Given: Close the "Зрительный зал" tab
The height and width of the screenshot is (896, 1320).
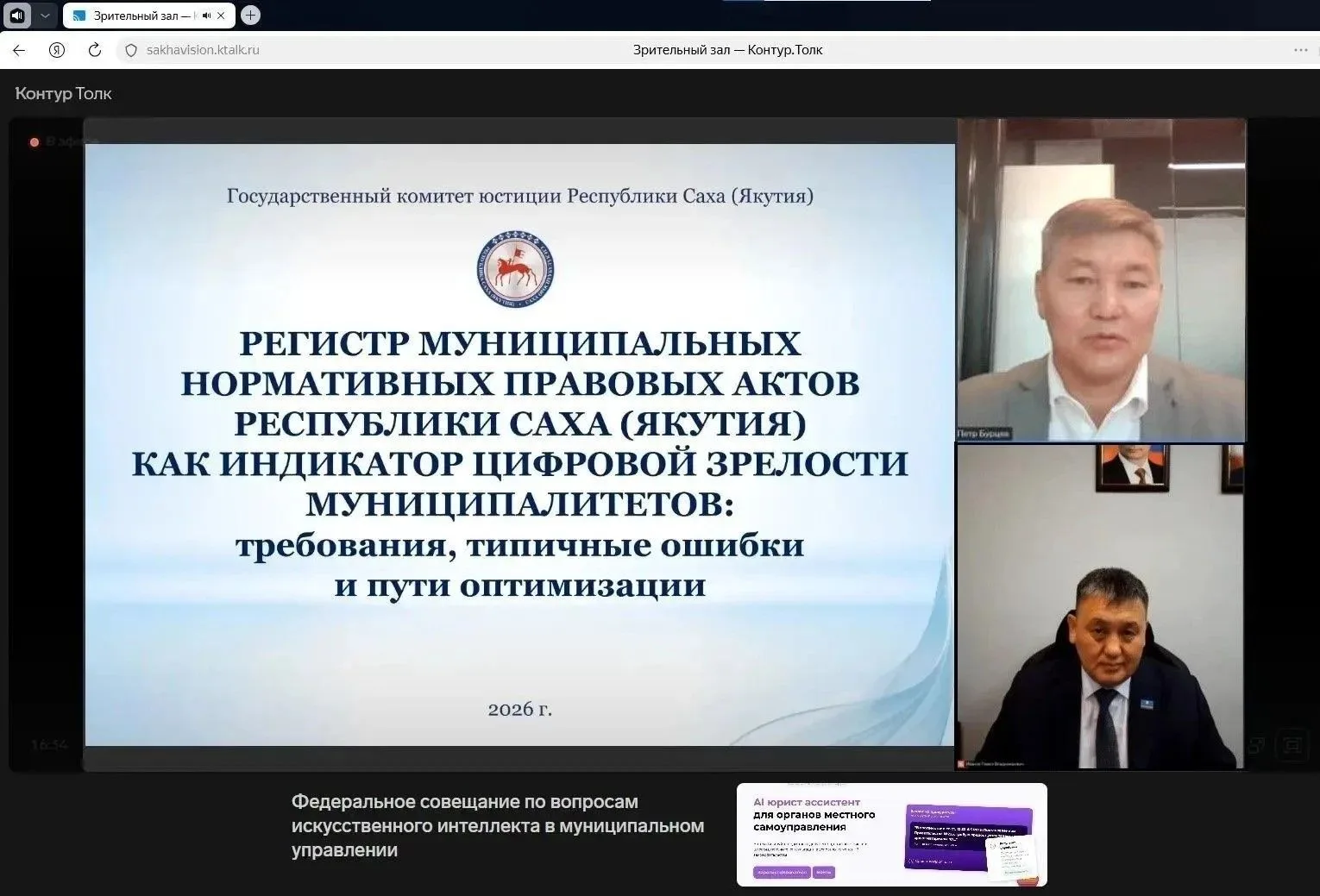Looking at the screenshot, I should point(221,16).
